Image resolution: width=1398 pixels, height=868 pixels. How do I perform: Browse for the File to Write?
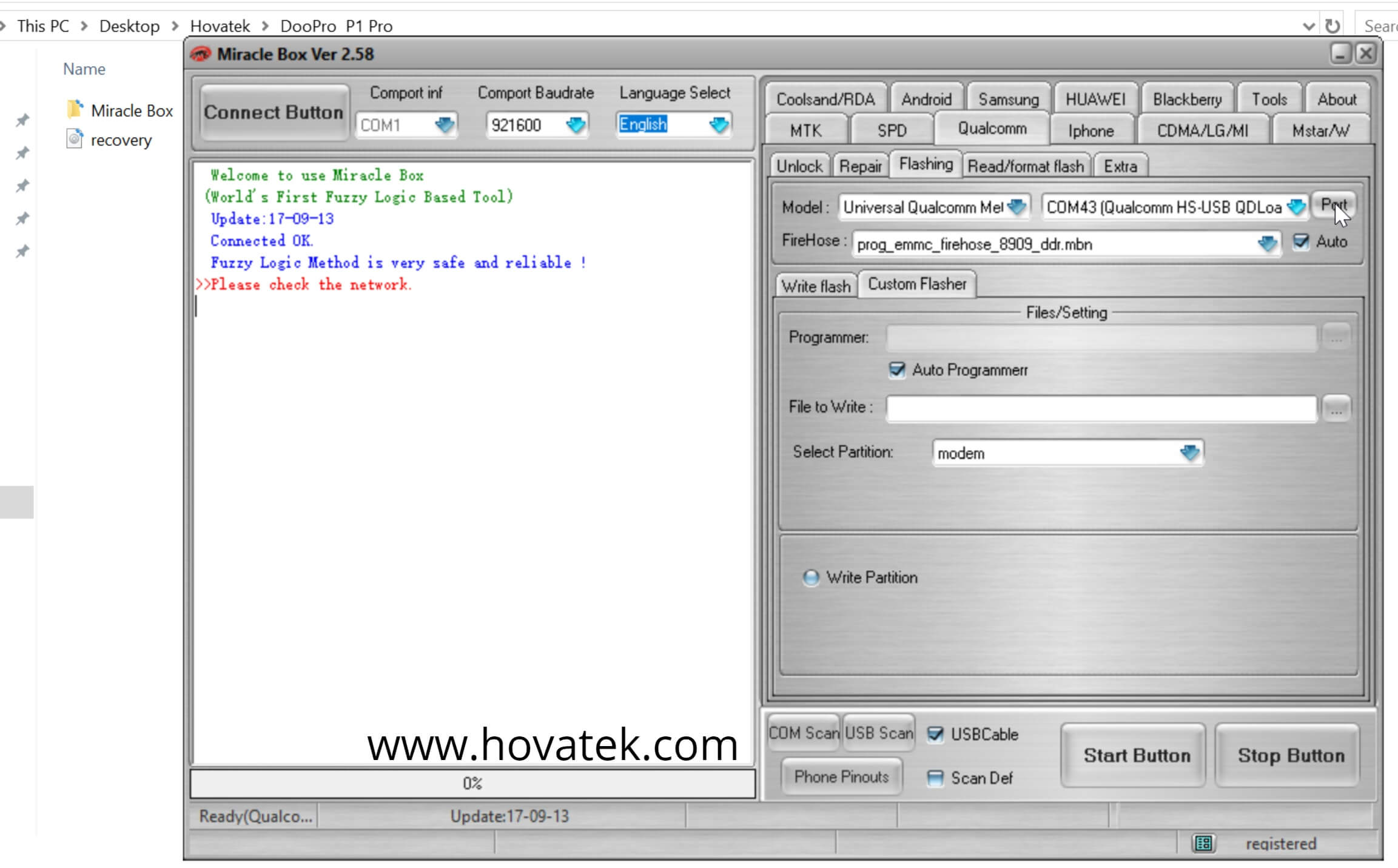pyautogui.click(x=1336, y=409)
